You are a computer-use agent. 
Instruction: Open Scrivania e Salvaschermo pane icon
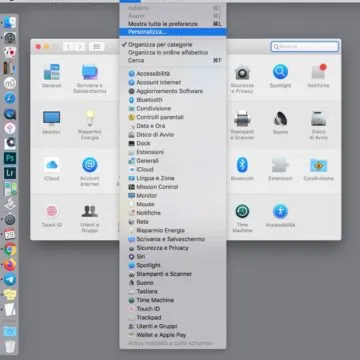point(90,72)
